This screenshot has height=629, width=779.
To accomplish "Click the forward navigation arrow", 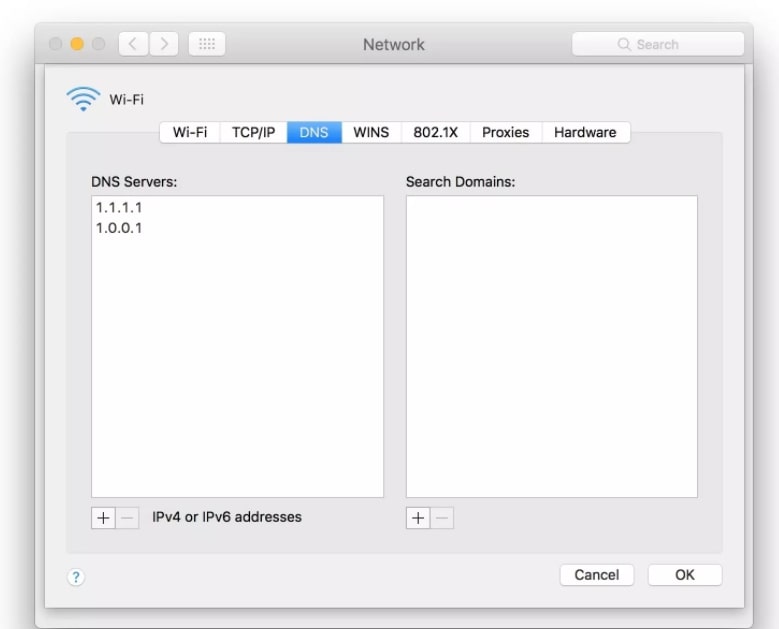I will point(165,45).
